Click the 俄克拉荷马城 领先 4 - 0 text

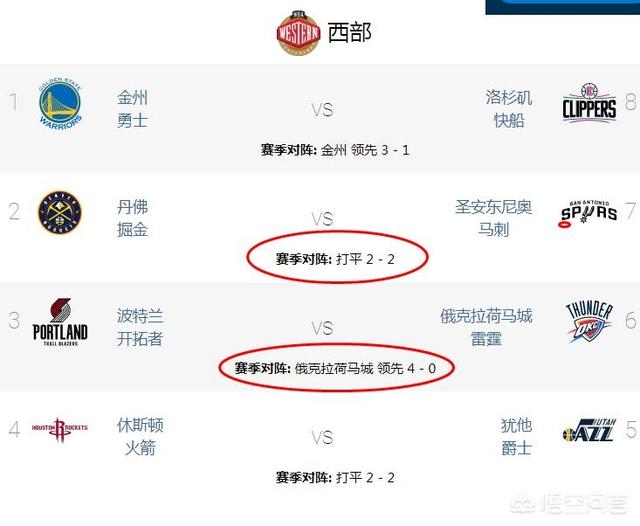pos(365,368)
